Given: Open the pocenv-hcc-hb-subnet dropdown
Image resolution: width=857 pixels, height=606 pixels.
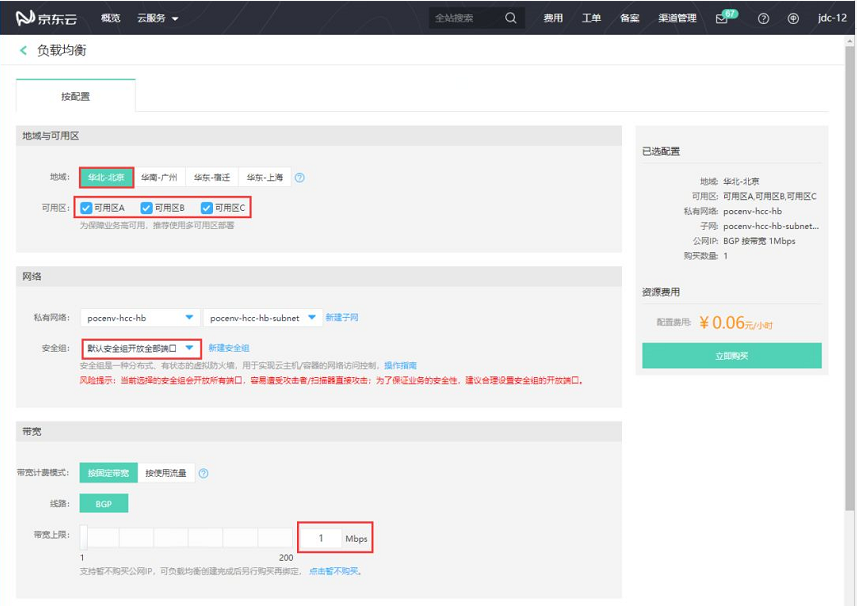Looking at the screenshot, I should click(x=262, y=317).
